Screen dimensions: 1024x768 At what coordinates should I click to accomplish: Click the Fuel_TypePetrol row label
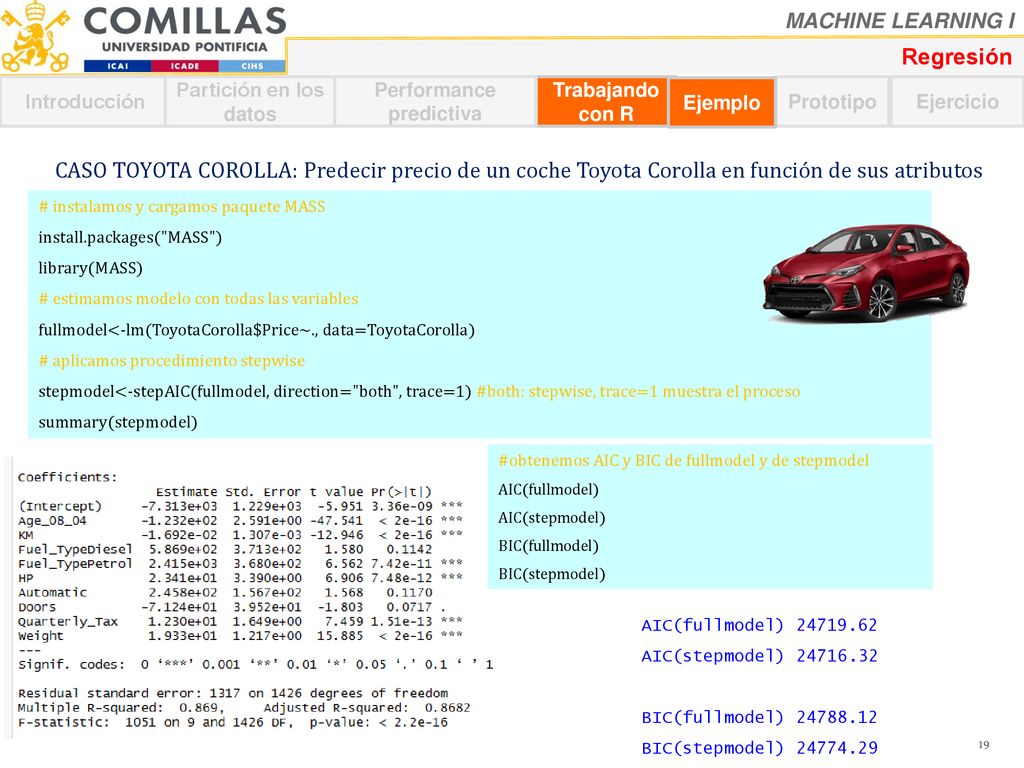tap(74, 564)
